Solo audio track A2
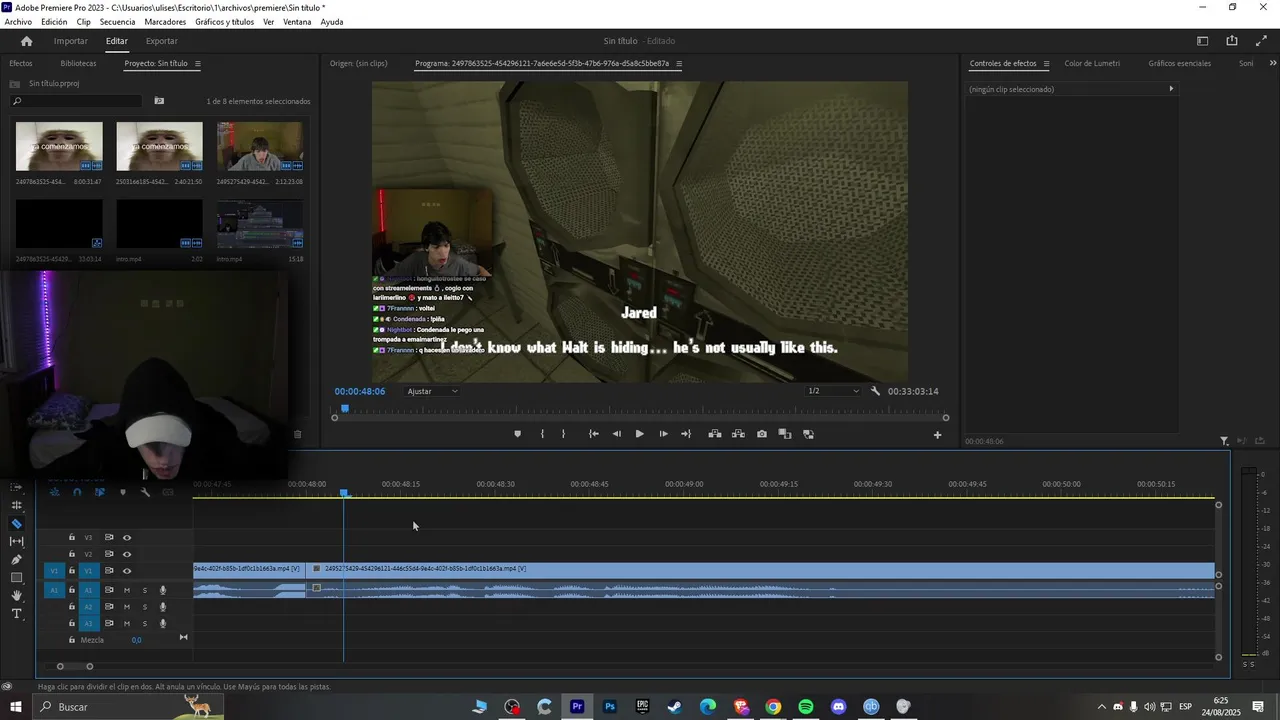Viewport: 1280px width, 720px height. (144, 607)
